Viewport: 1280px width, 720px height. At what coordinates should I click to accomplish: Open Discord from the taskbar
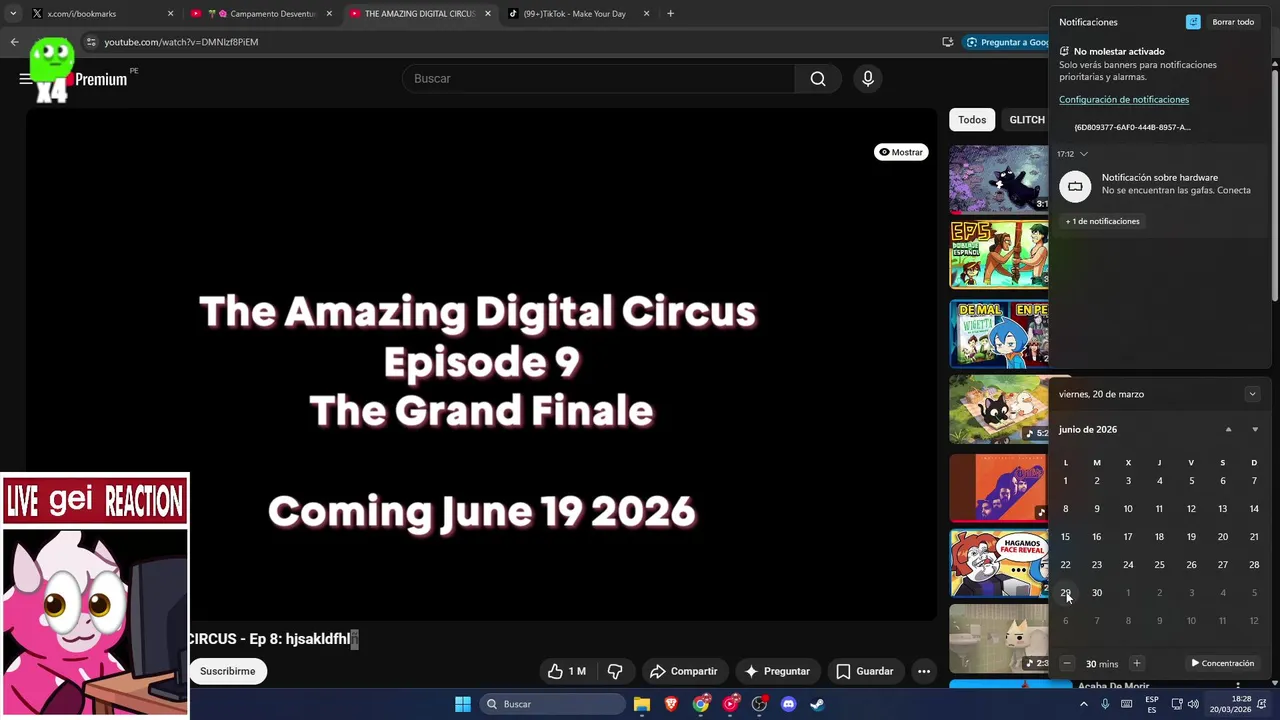[x=788, y=704]
